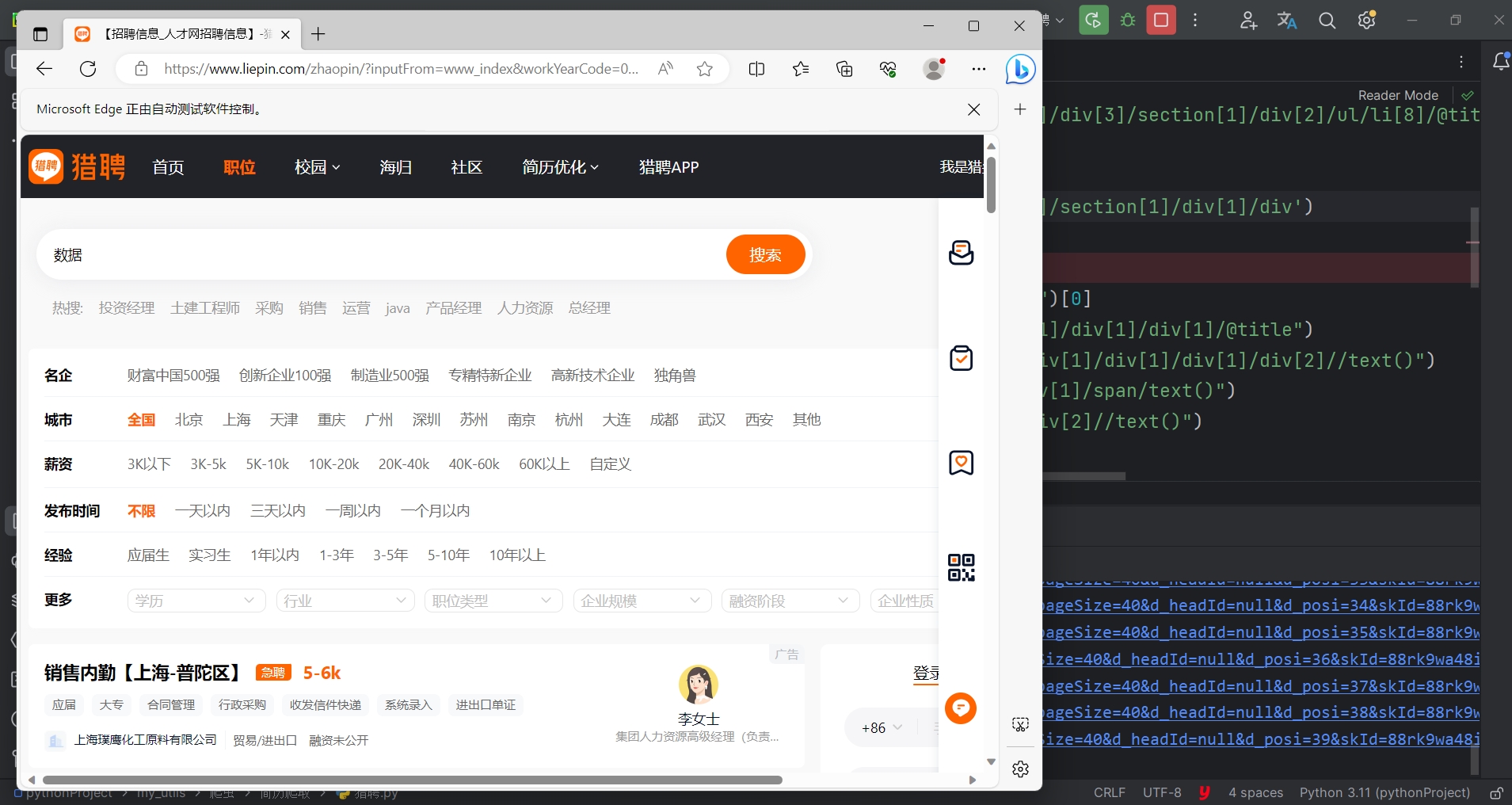Image resolution: width=1512 pixels, height=805 pixels.
Task: Click the browser address bar URL
Action: [x=401, y=69]
